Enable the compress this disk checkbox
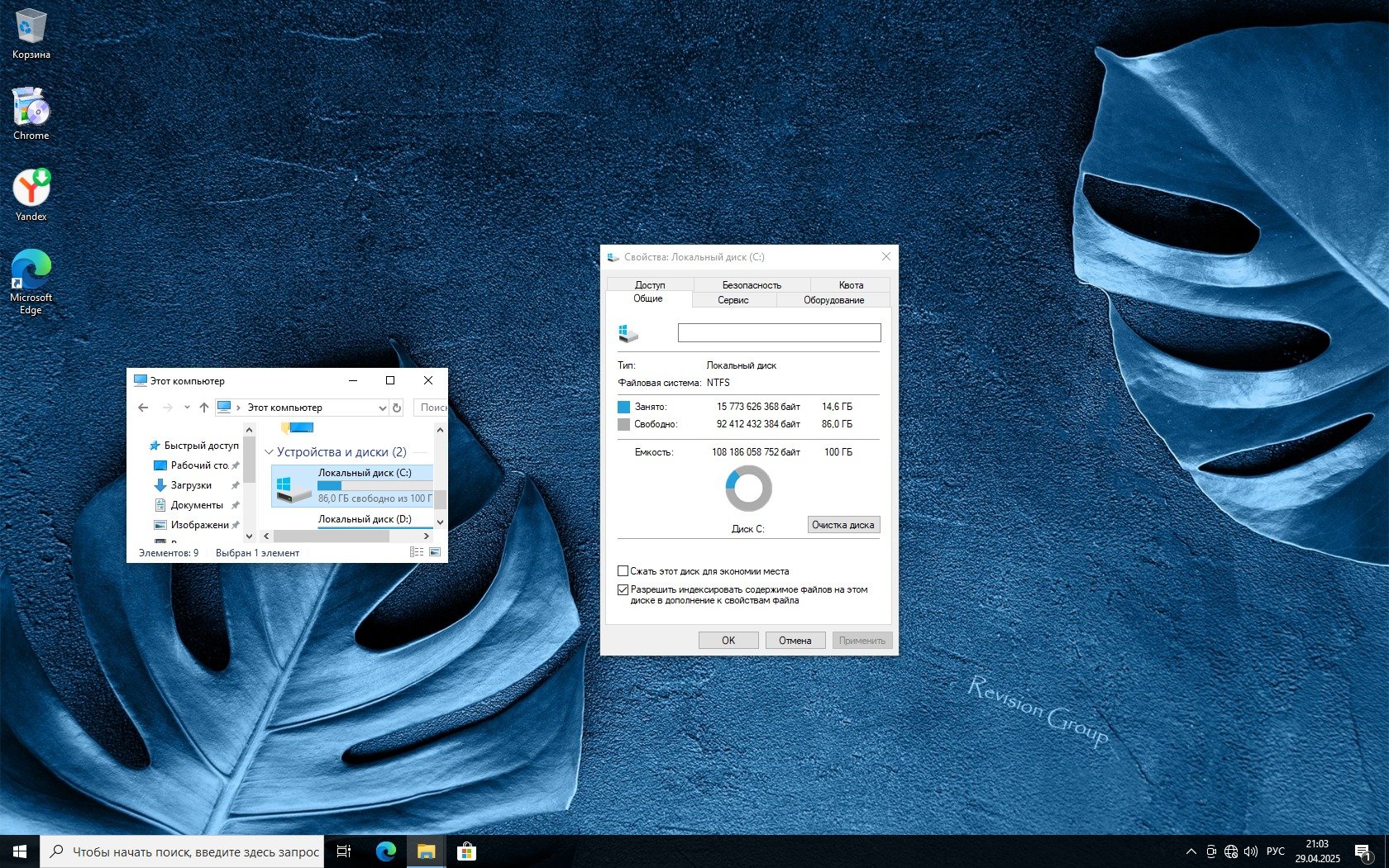 pos(623,571)
